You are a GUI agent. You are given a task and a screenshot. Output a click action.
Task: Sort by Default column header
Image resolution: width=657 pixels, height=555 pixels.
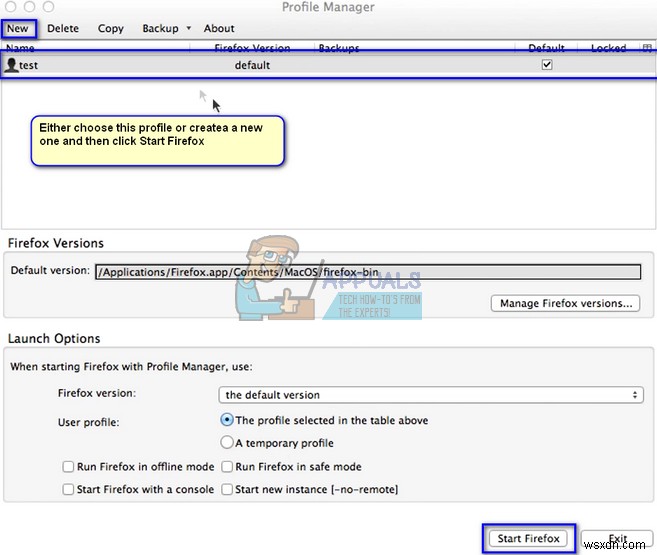coord(546,47)
